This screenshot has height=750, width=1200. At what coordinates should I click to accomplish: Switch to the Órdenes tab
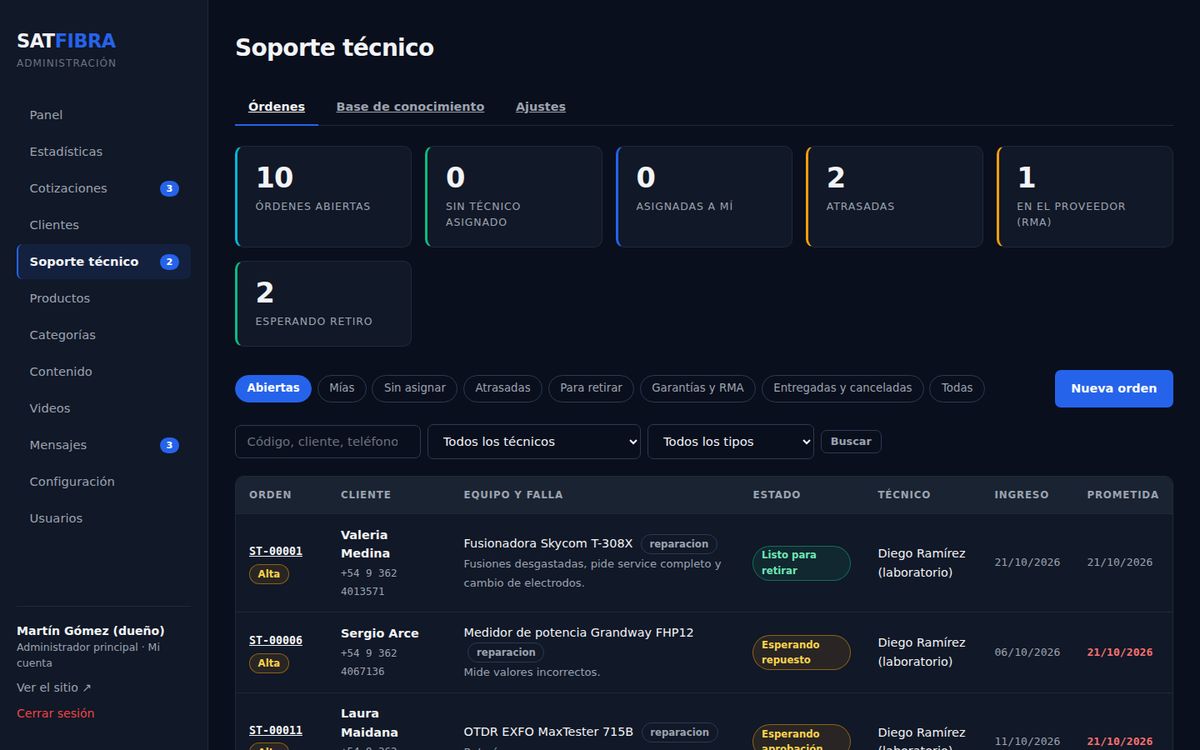click(277, 107)
